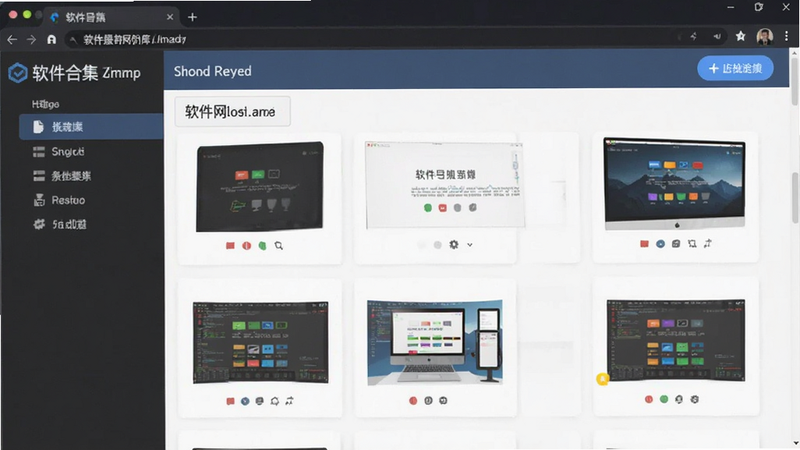Click the 软件合集 Zmmp logo icon
The height and width of the screenshot is (450, 800).
18,73
